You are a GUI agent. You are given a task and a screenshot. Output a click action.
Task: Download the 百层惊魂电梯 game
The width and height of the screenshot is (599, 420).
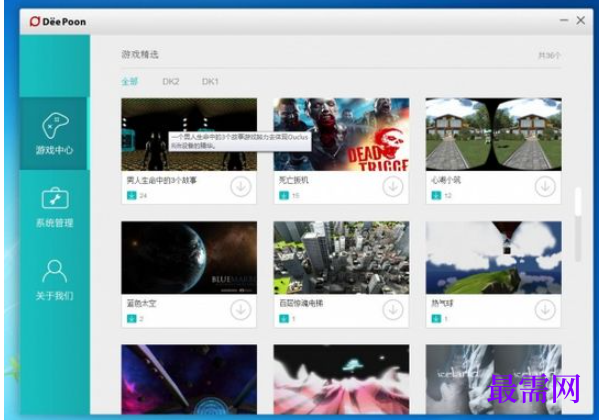click(x=393, y=310)
